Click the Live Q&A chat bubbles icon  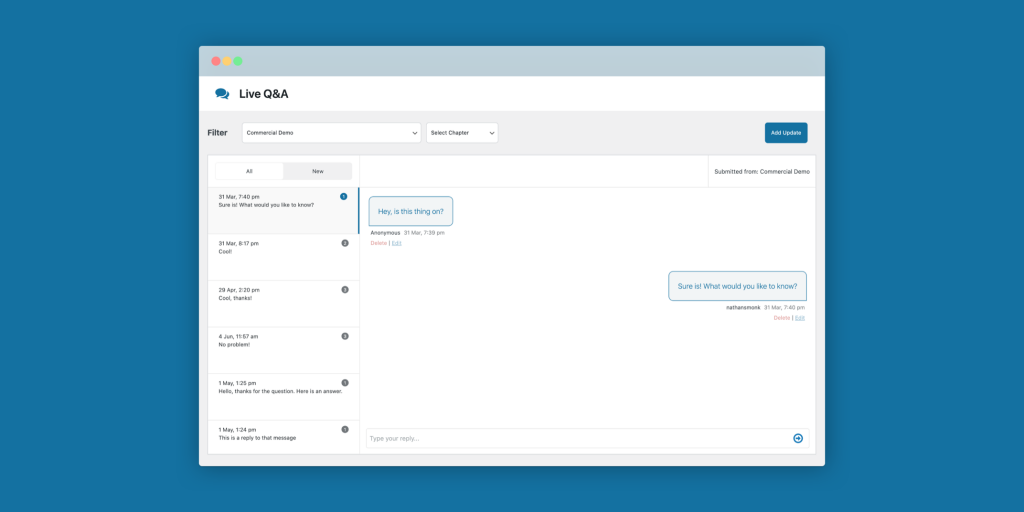[x=222, y=94]
